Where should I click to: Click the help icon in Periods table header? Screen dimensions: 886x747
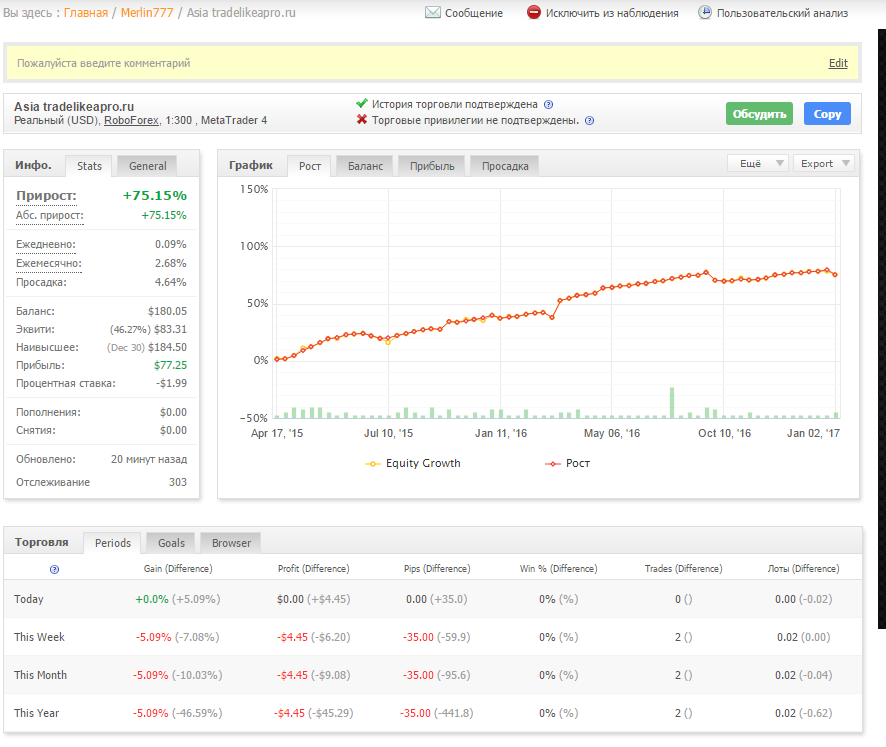coord(54,569)
